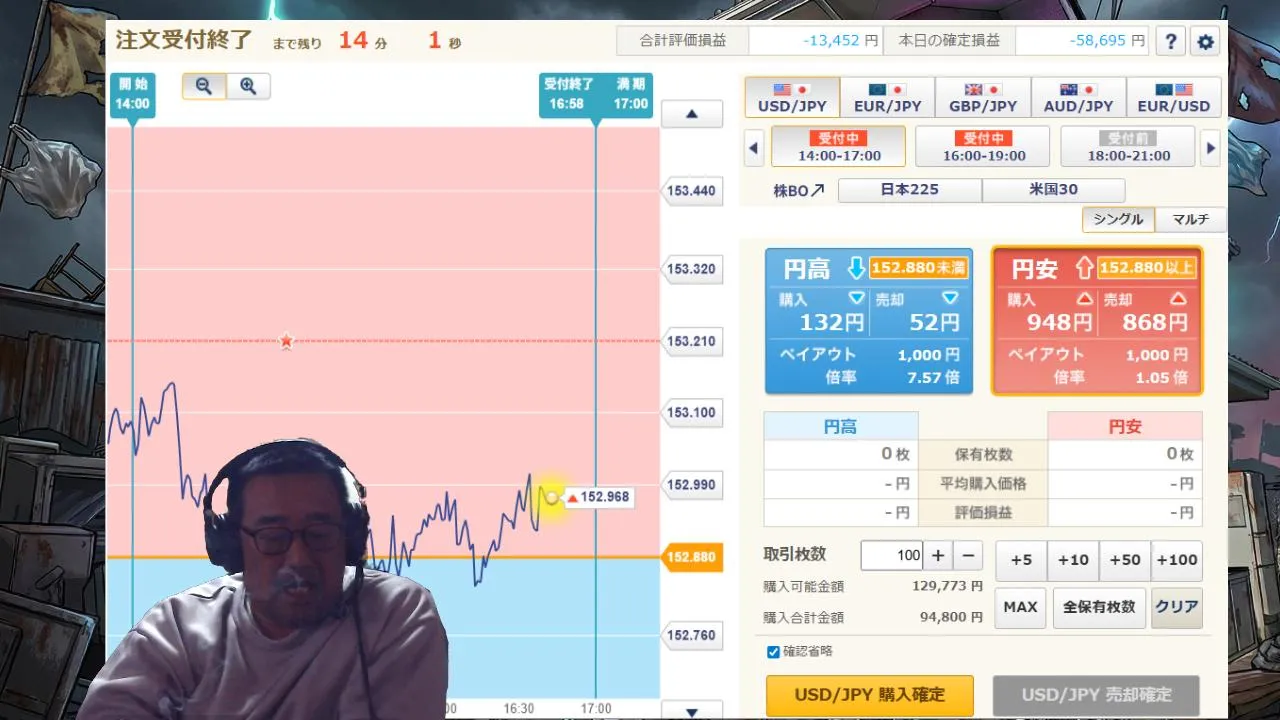Viewport: 1280px width, 720px height.
Task: Open the settings gear icon
Action: pos(1206,42)
